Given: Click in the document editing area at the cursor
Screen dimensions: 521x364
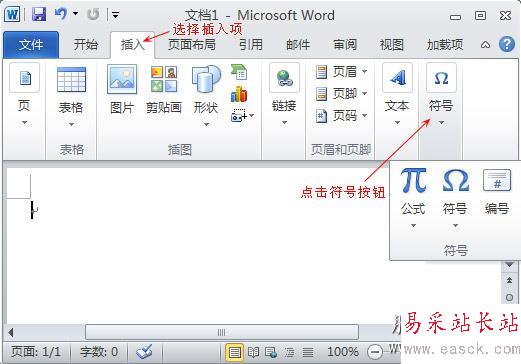Looking at the screenshot, I should tap(33, 210).
